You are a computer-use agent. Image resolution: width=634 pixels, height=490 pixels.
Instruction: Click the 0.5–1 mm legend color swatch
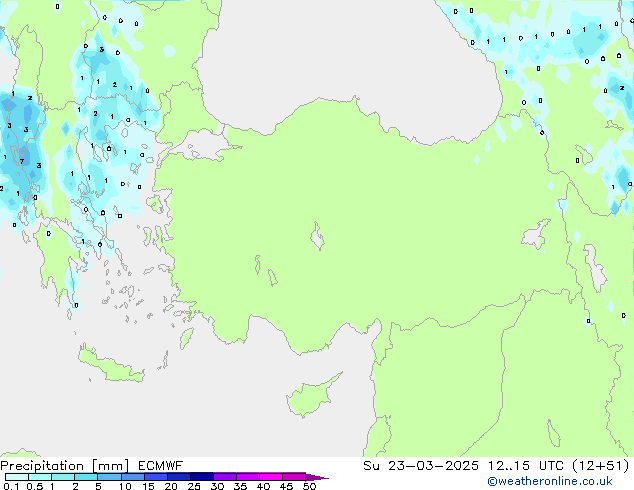point(40,477)
